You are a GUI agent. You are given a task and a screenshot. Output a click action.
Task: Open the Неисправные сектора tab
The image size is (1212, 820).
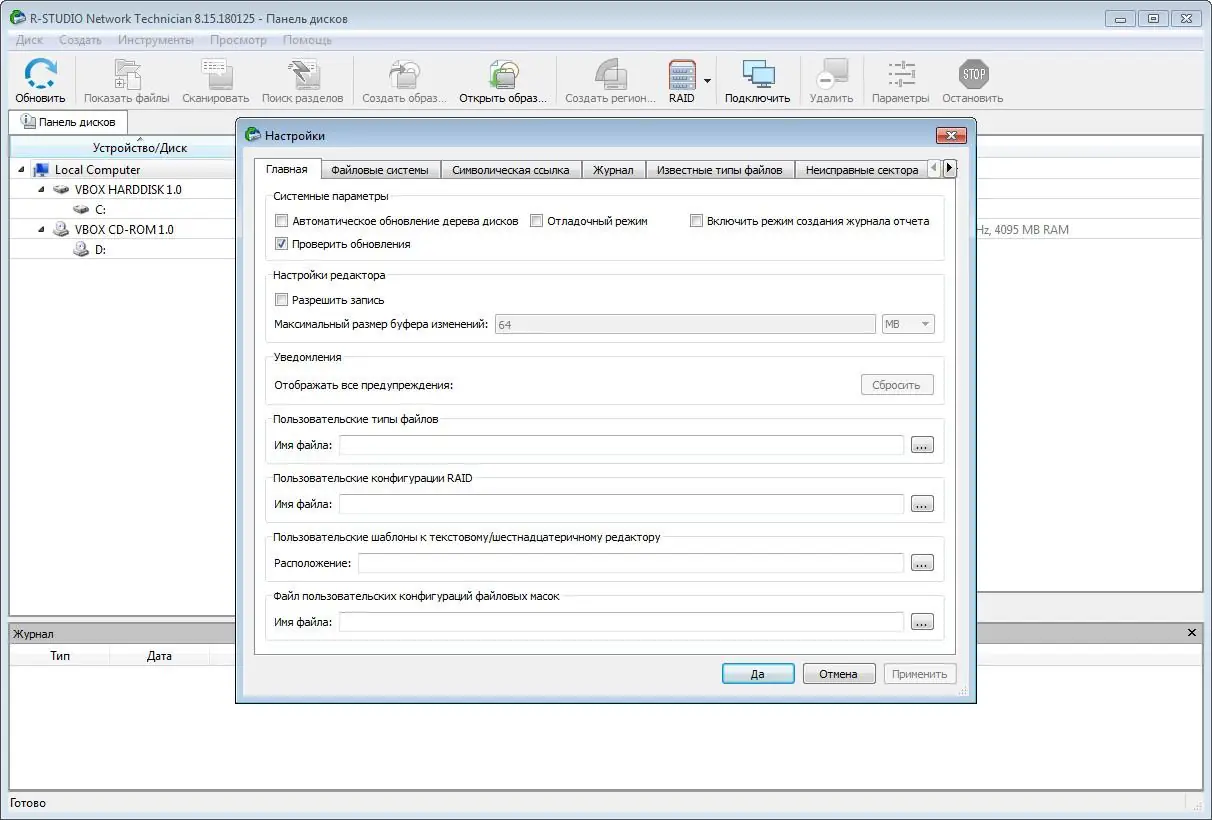[x=862, y=170]
